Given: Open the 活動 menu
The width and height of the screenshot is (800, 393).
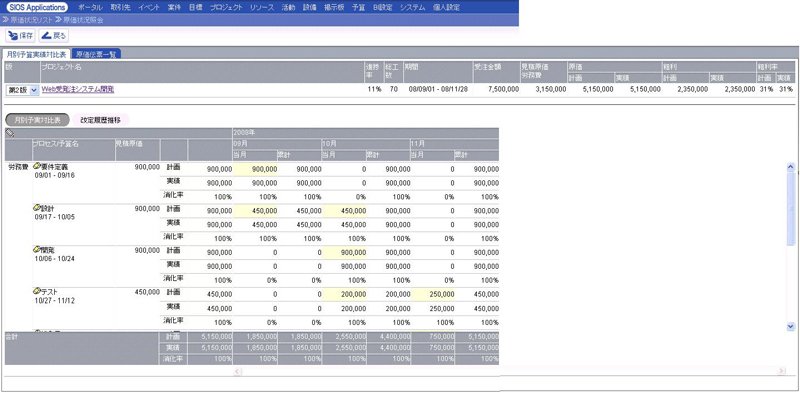Looking at the screenshot, I should 288,8.
